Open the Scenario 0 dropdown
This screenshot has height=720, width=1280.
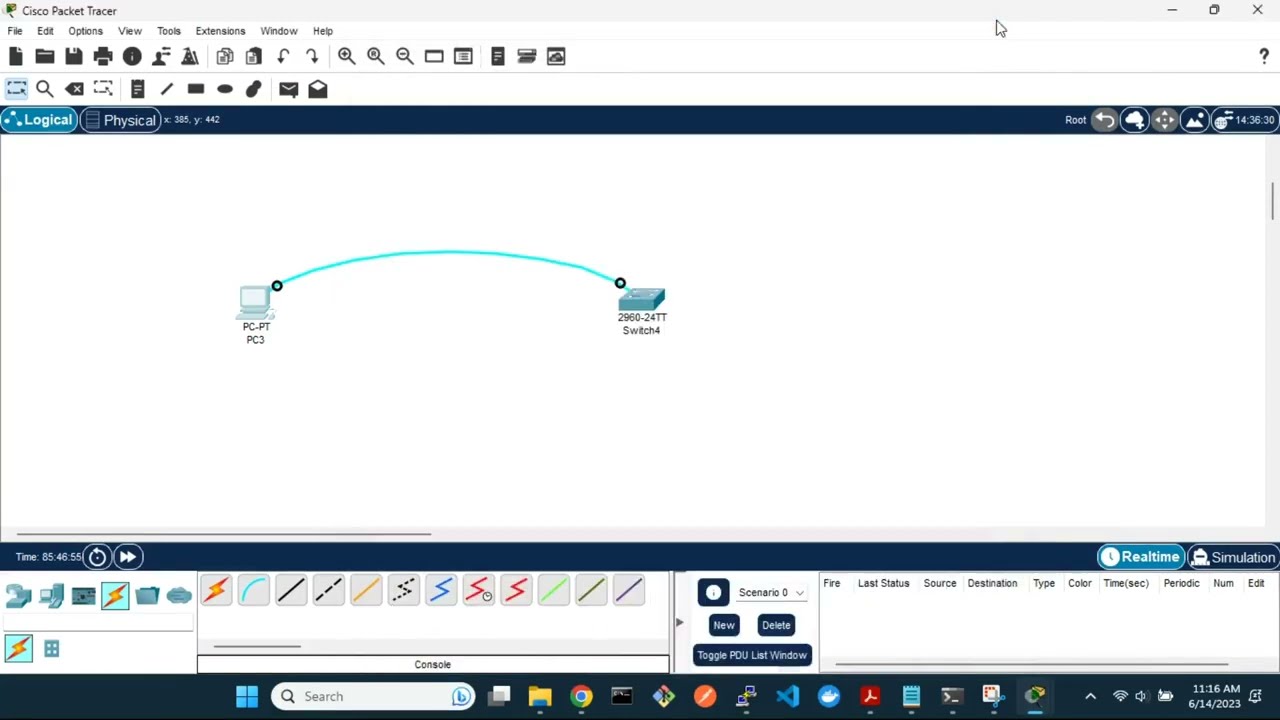click(x=771, y=593)
